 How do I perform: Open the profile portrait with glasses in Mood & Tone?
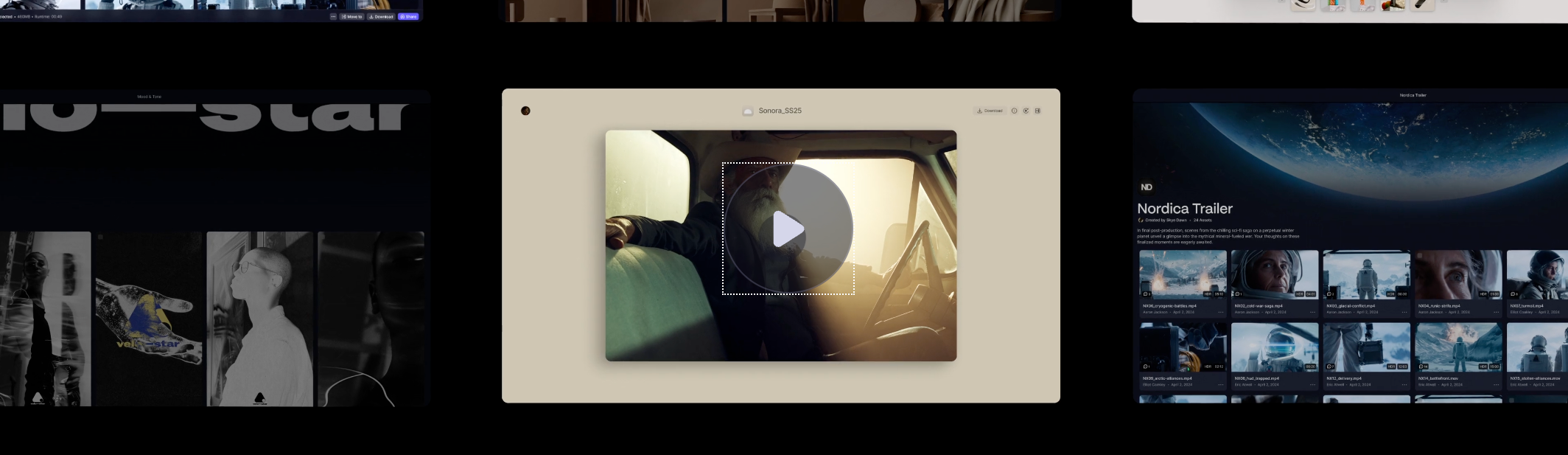260,319
